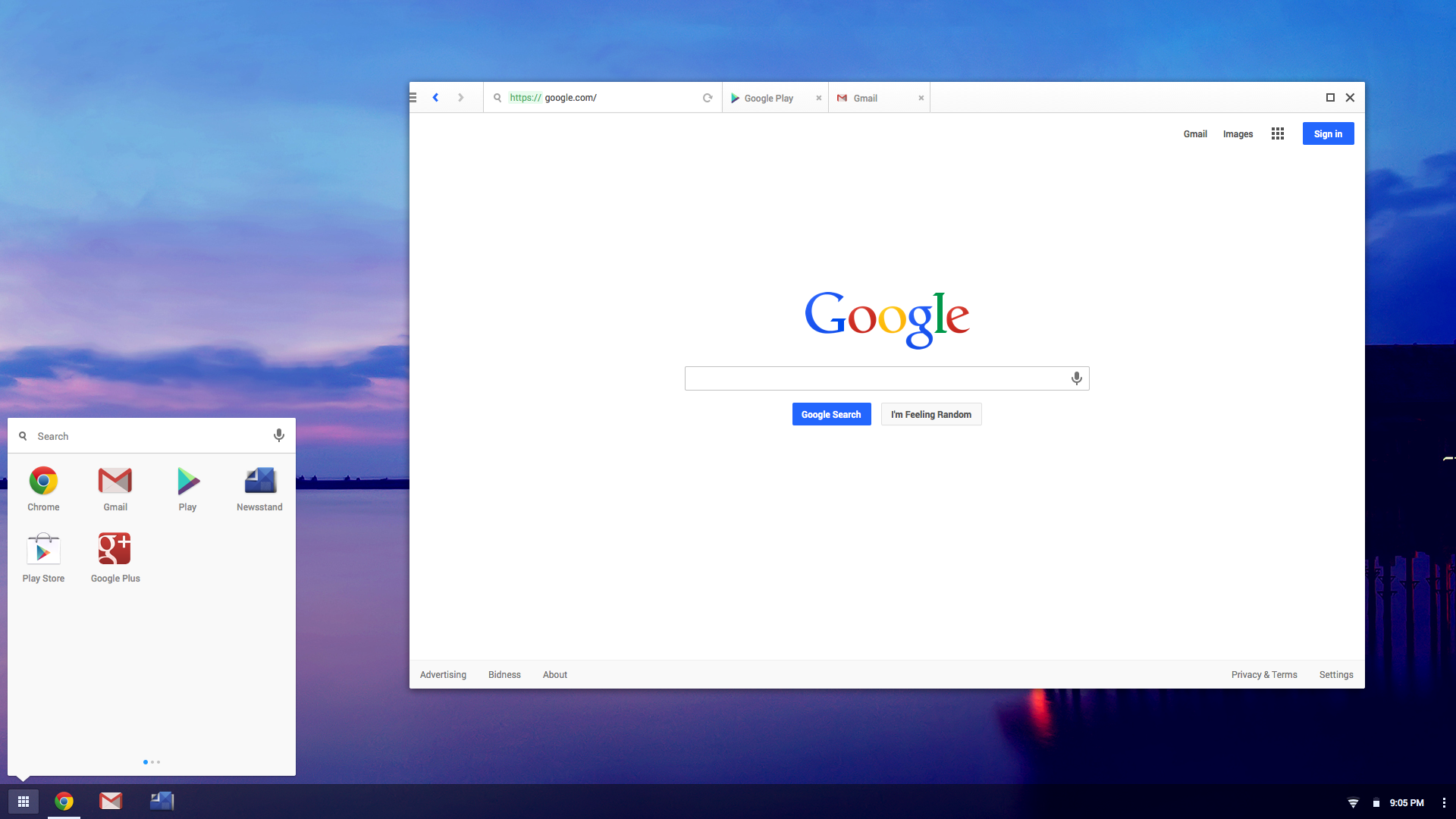The height and width of the screenshot is (819, 1456).
Task: Open the About footer link
Action: (555, 675)
